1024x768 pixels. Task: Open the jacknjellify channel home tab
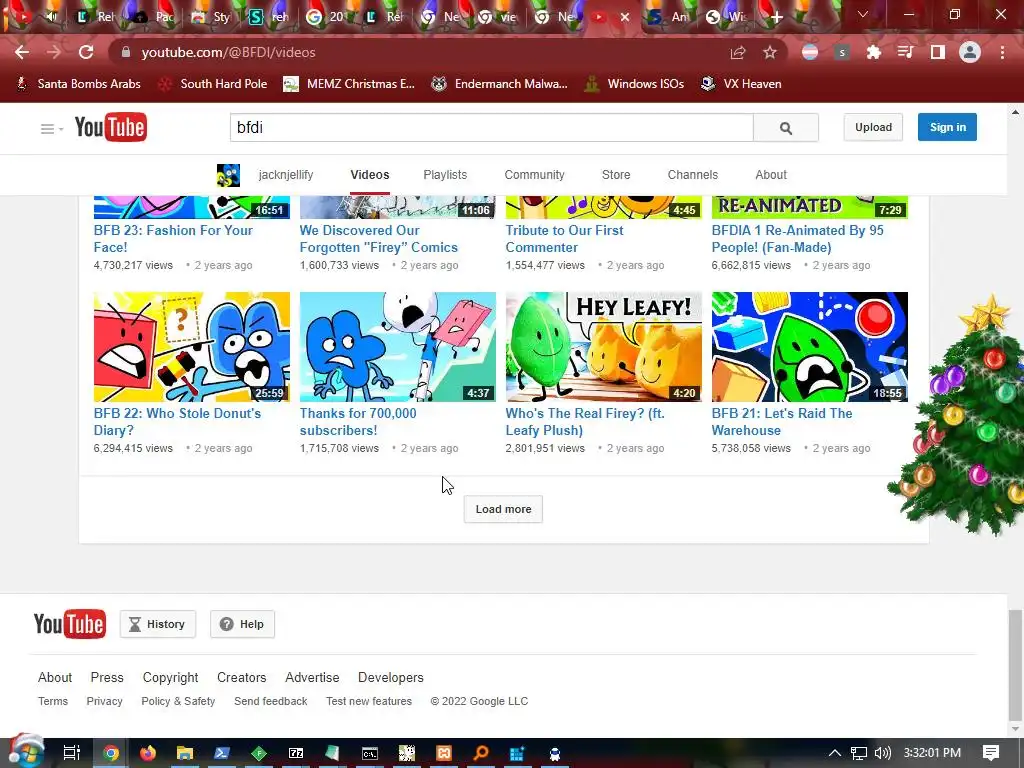286,175
